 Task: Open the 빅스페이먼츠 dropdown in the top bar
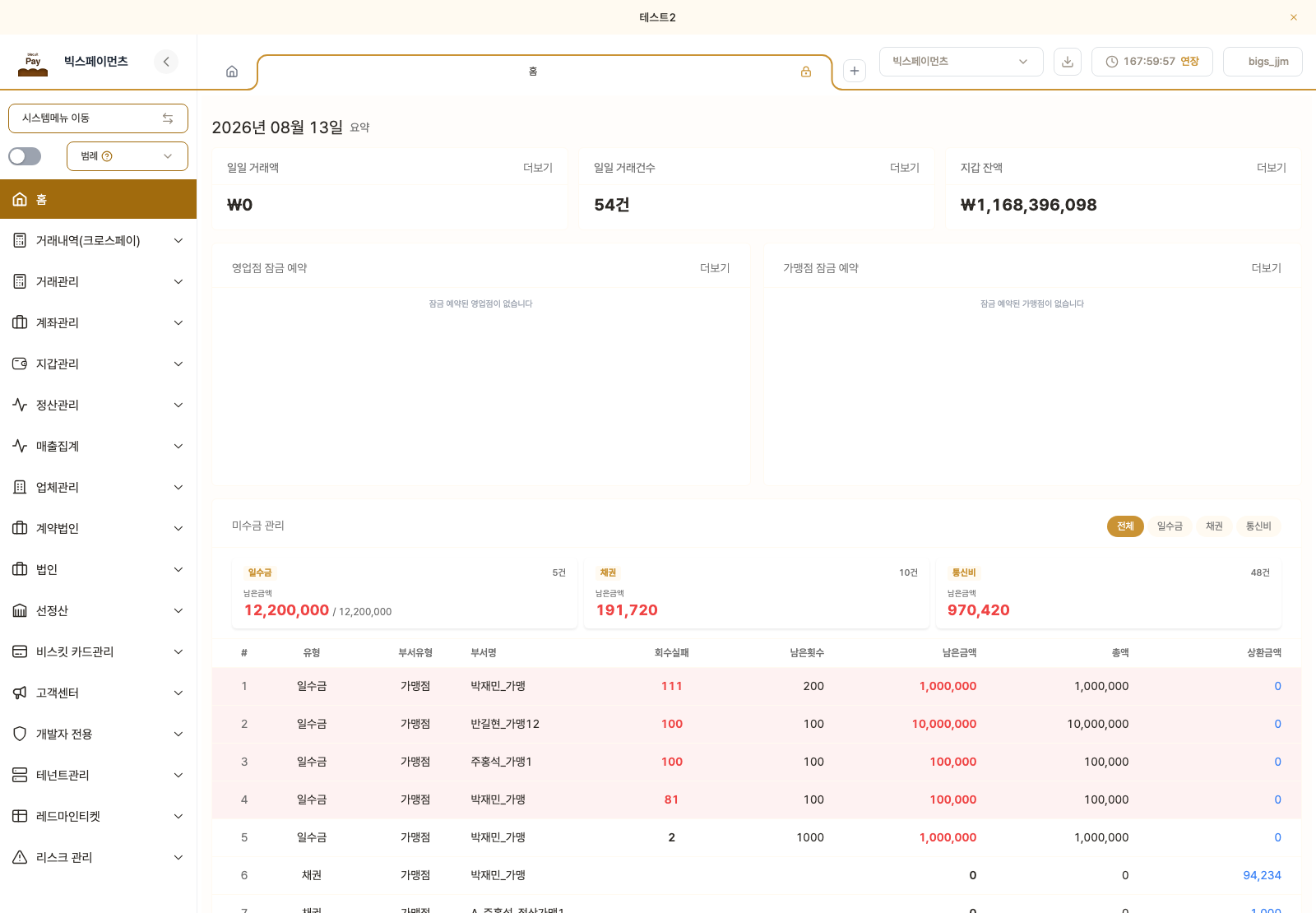pos(962,62)
